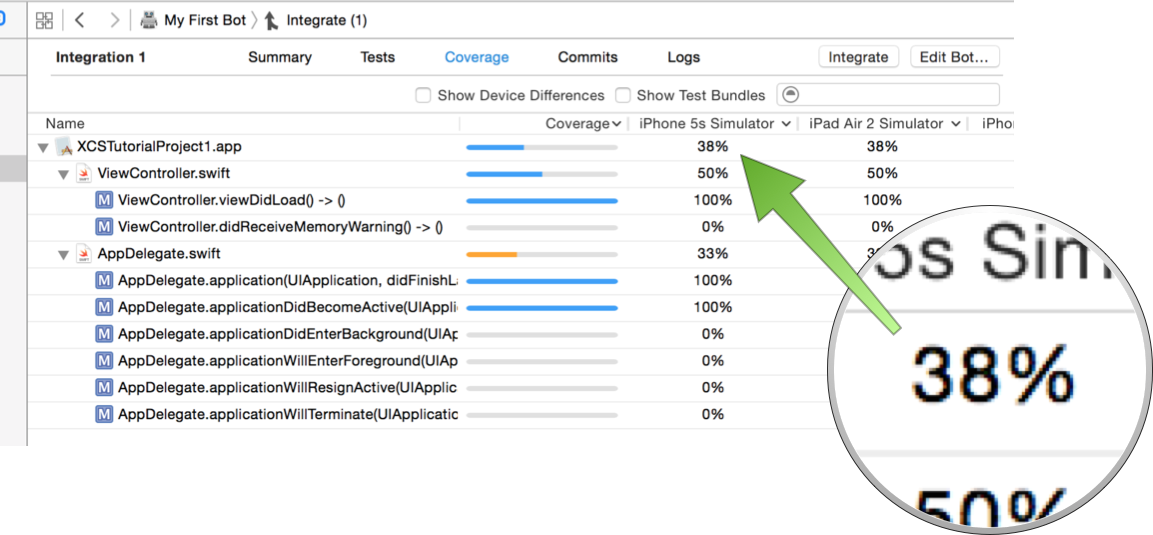Collapse the ViewController.swift disclosure triangle
The image size is (1153, 535).
click(64, 175)
